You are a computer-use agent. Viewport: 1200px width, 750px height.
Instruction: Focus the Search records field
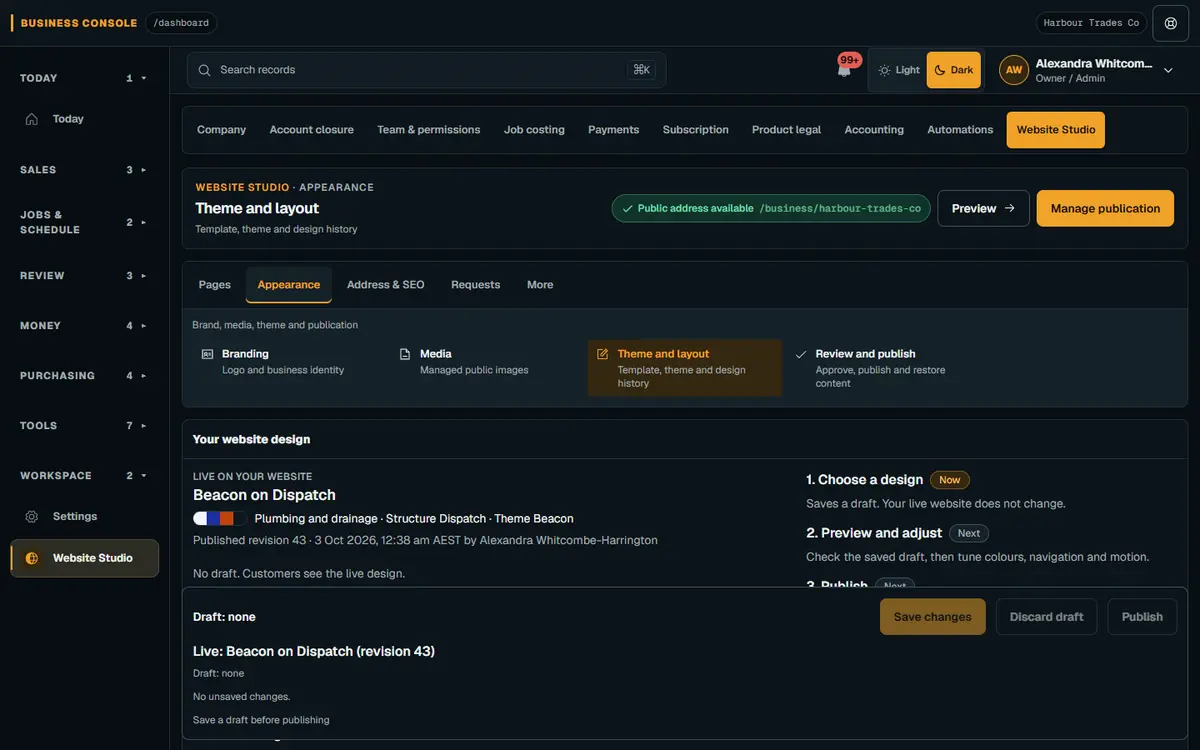click(426, 70)
